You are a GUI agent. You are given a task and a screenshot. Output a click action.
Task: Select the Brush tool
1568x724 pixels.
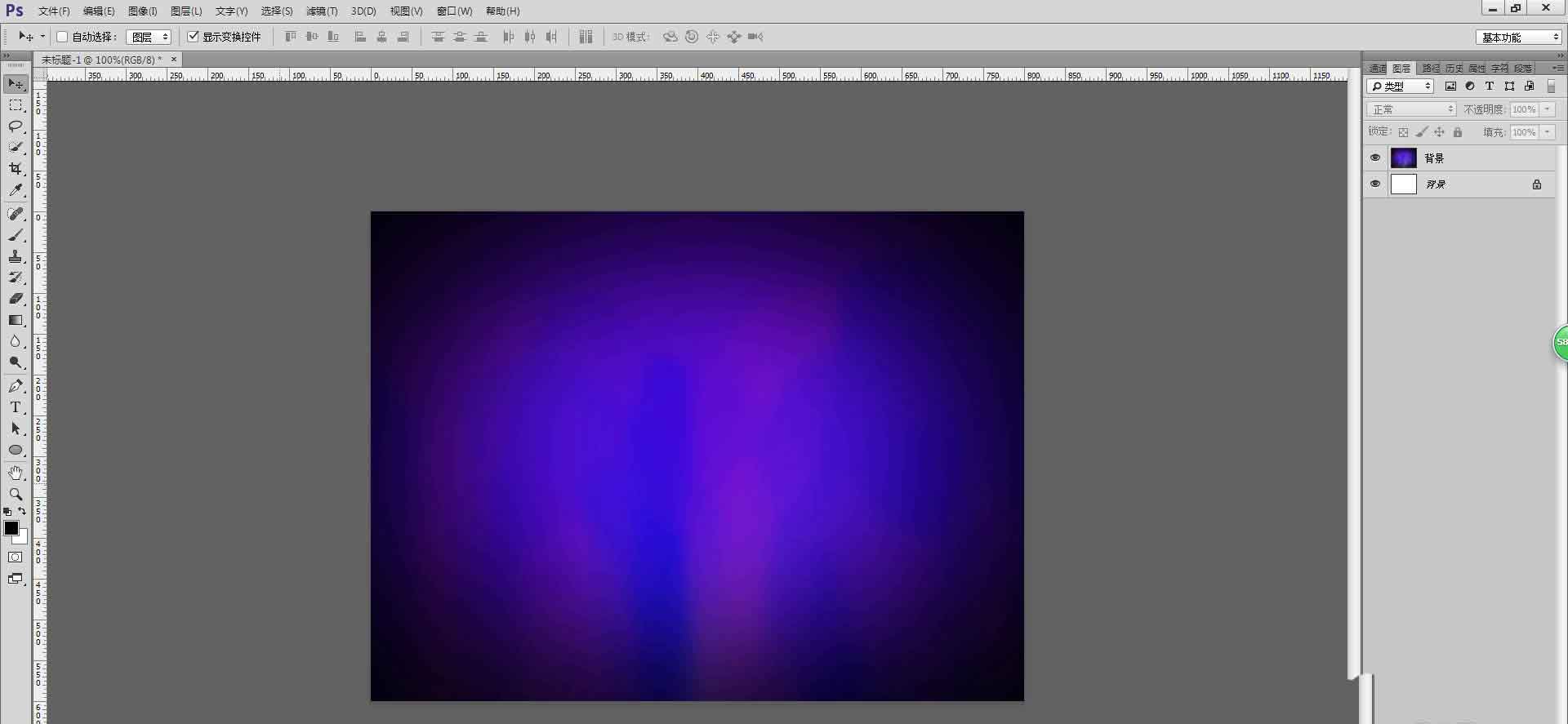click(x=16, y=235)
